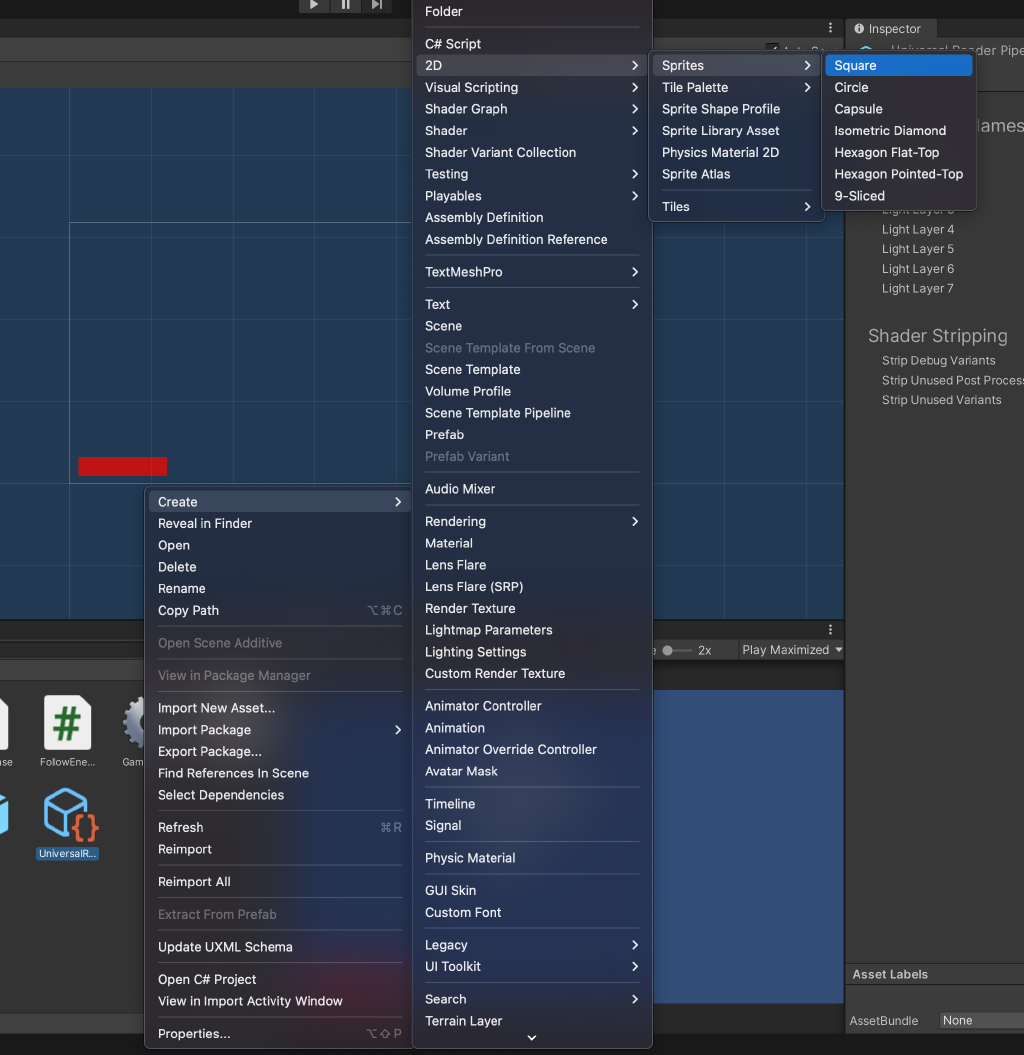Click the red sprite in the Scene view
Image resolution: width=1024 pixels, height=1055 pixels.
[122, 466]
